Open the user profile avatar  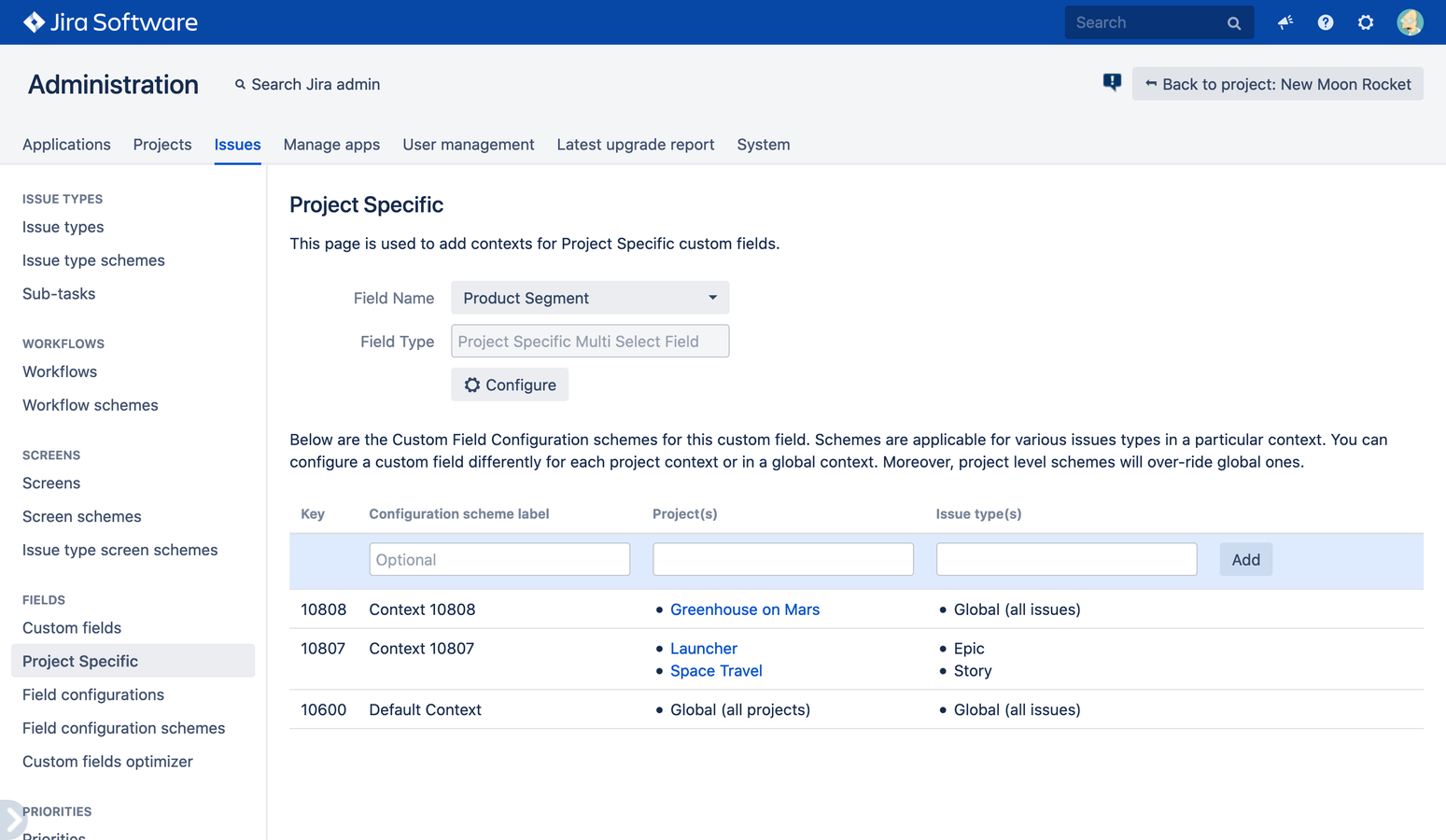coord(1410,22)
